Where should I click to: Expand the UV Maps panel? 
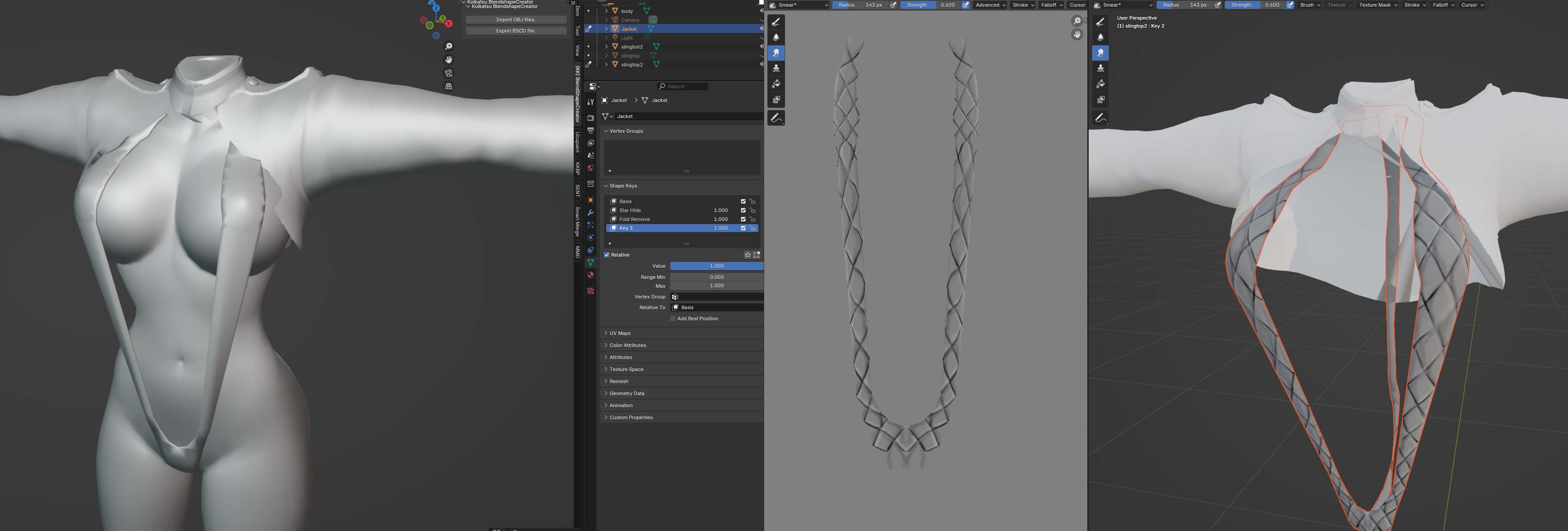coord(620,333)
